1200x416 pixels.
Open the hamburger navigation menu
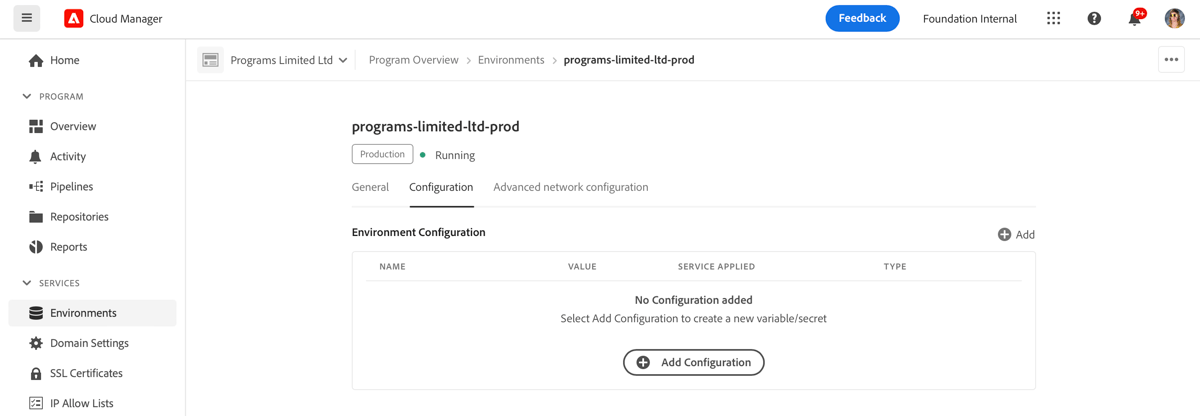coord(27,18)
